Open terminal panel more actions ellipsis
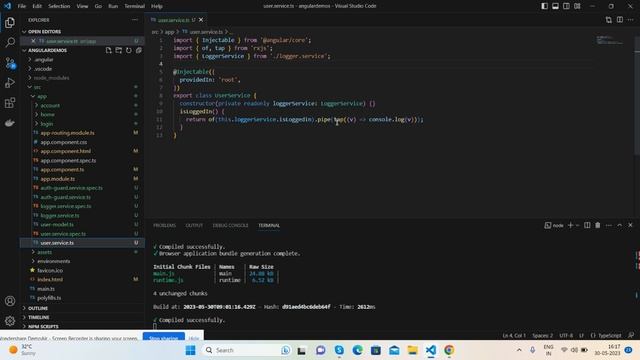 point(609,225)
